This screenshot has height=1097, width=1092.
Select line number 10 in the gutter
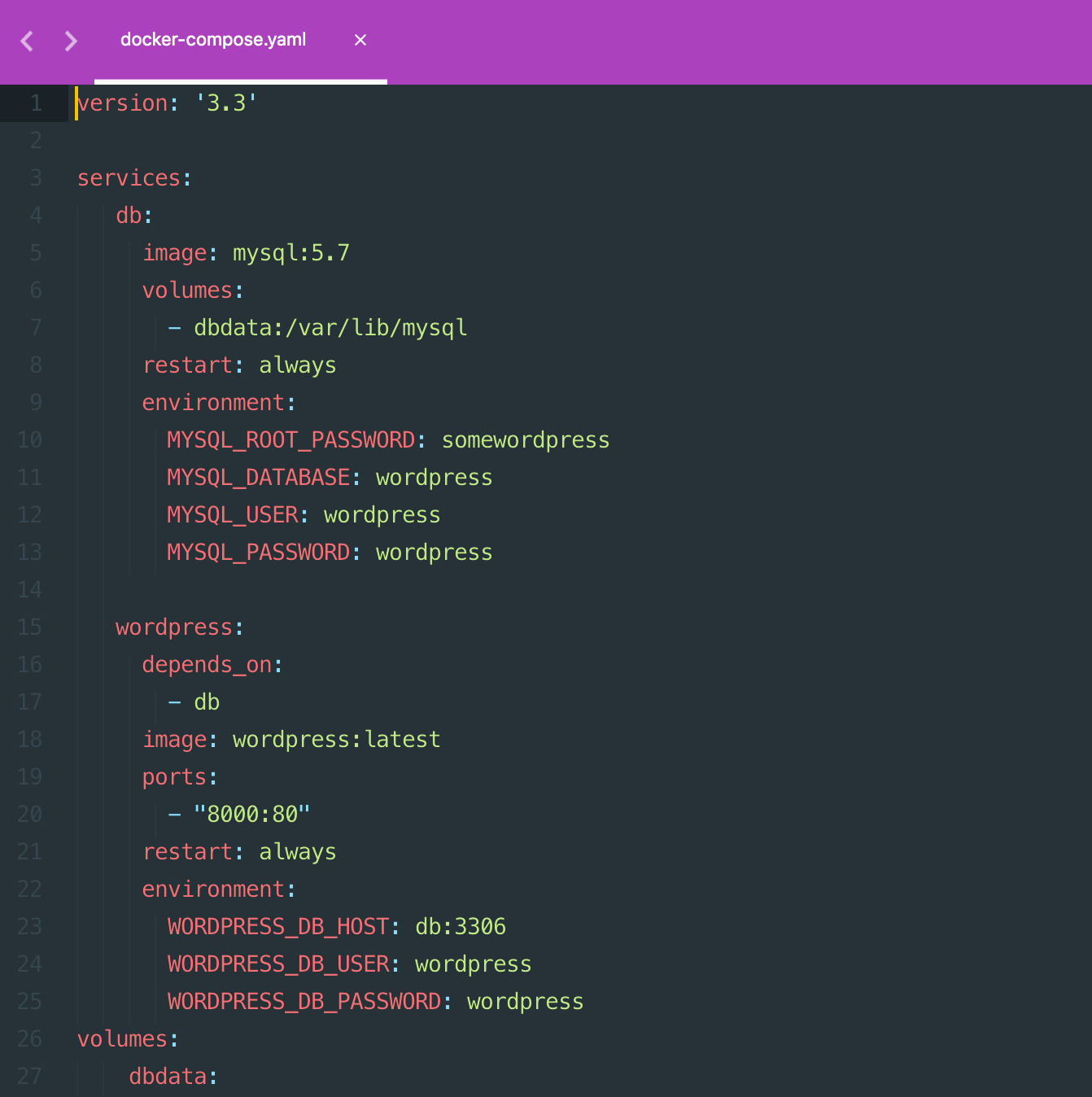pyautogui.click(x=29, y=439)
